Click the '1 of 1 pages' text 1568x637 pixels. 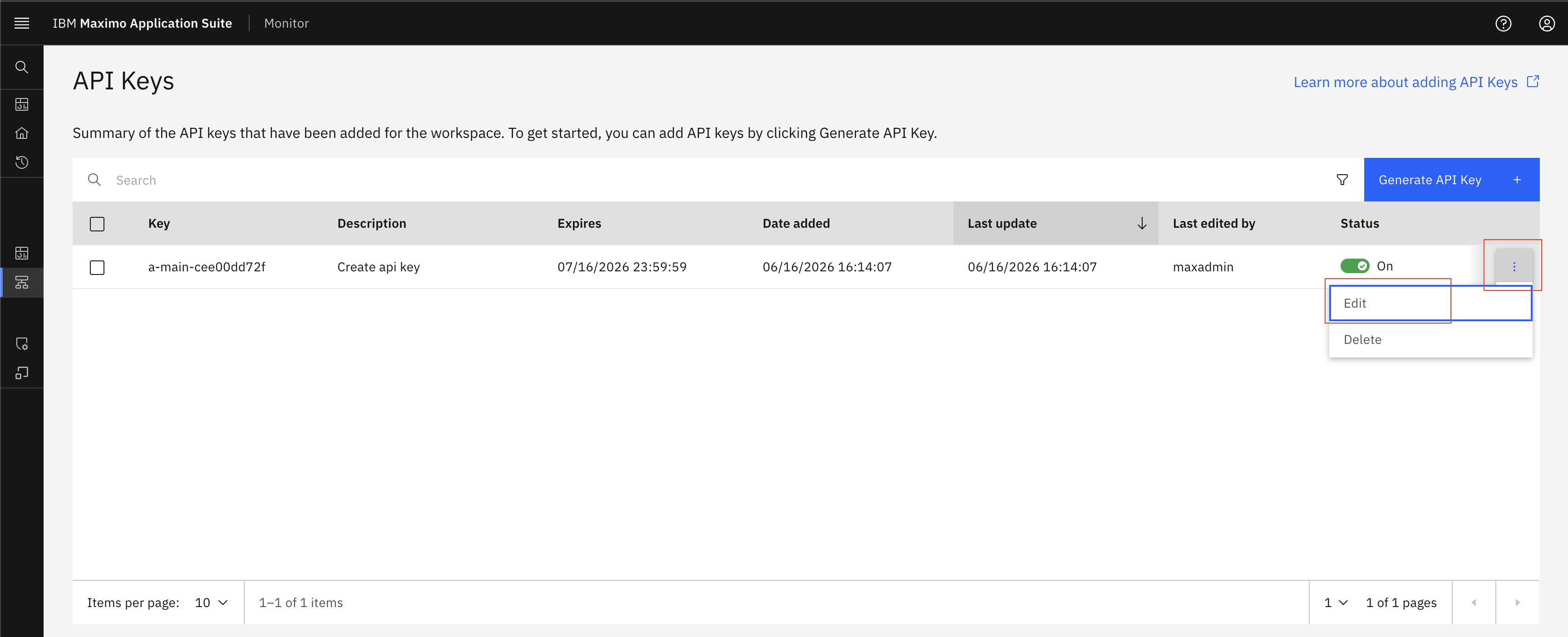coord(1400,603)
